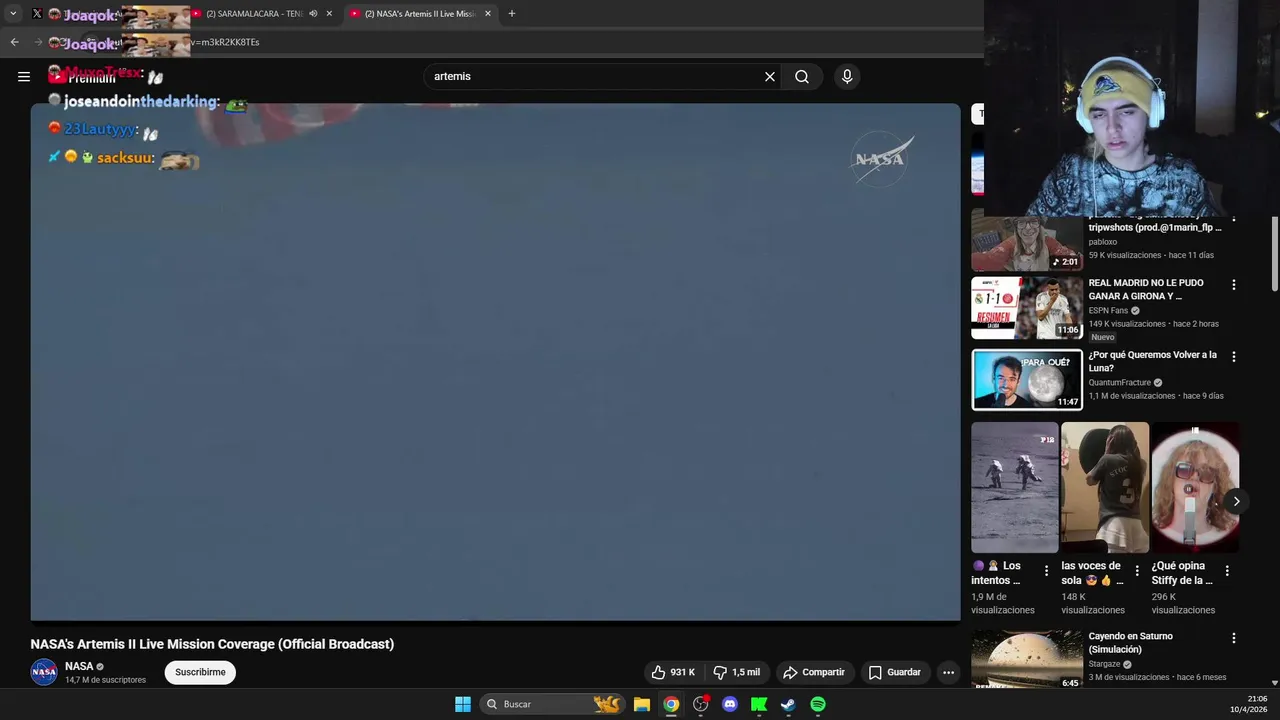Like the video with 931 K thumbs up
Image resolution: width=1280 pixels, height=720 pixels.
click(673, 672)
